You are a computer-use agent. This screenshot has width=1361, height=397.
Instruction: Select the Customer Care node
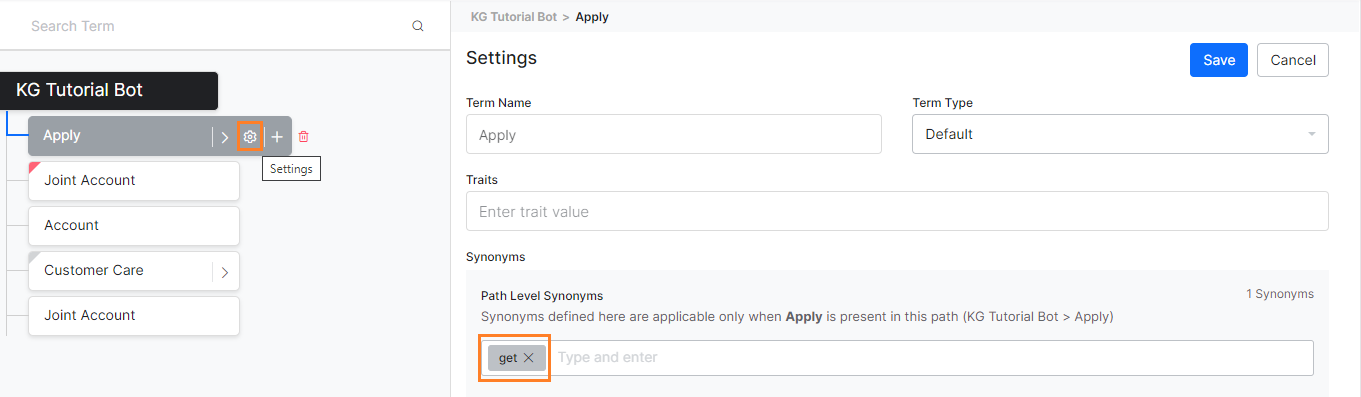[120, 271]
